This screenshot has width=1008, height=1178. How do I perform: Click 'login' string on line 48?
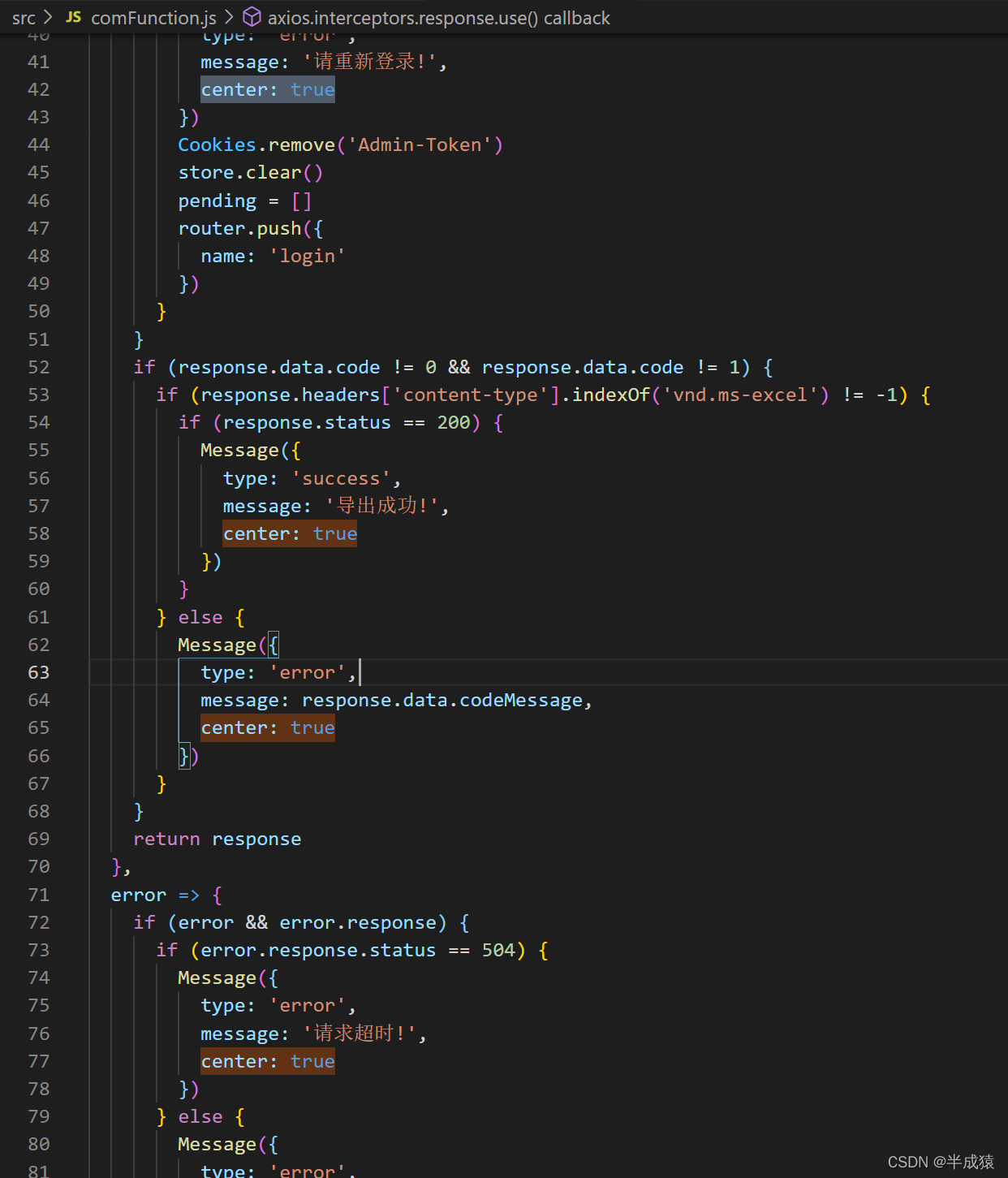[x=308, y=256]
